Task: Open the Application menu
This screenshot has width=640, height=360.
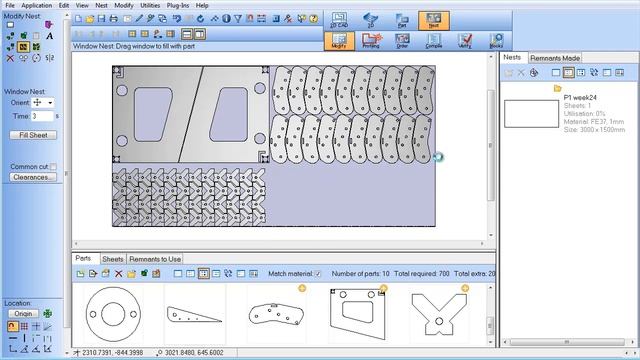Action: tap(36, 5)
